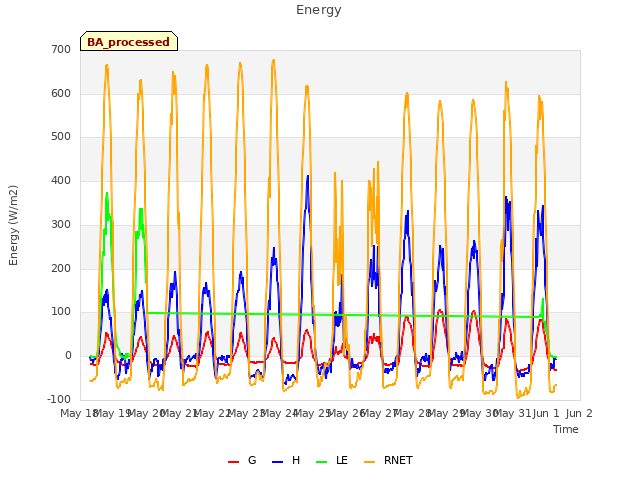Click the -100 y-axis tick label
The height and width of the screenshot is (480, 640).
(x=59, y=399)
